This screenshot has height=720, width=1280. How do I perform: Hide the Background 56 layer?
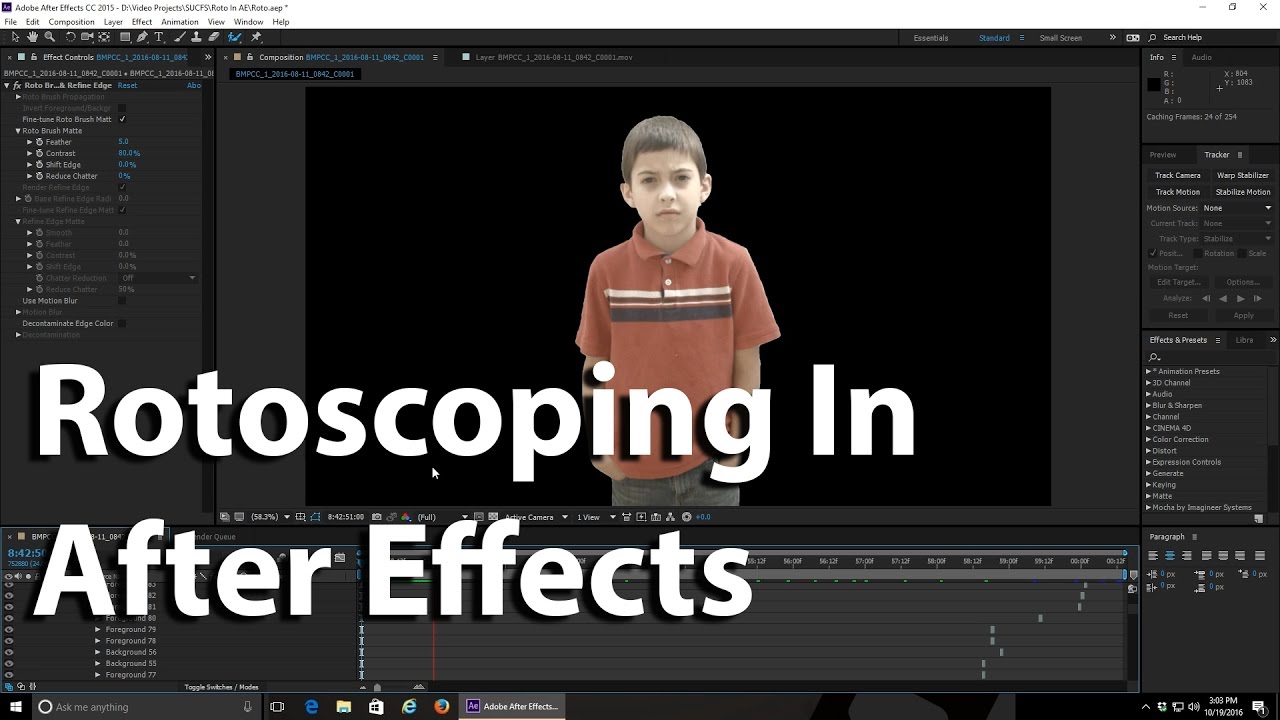click(9, 652)
